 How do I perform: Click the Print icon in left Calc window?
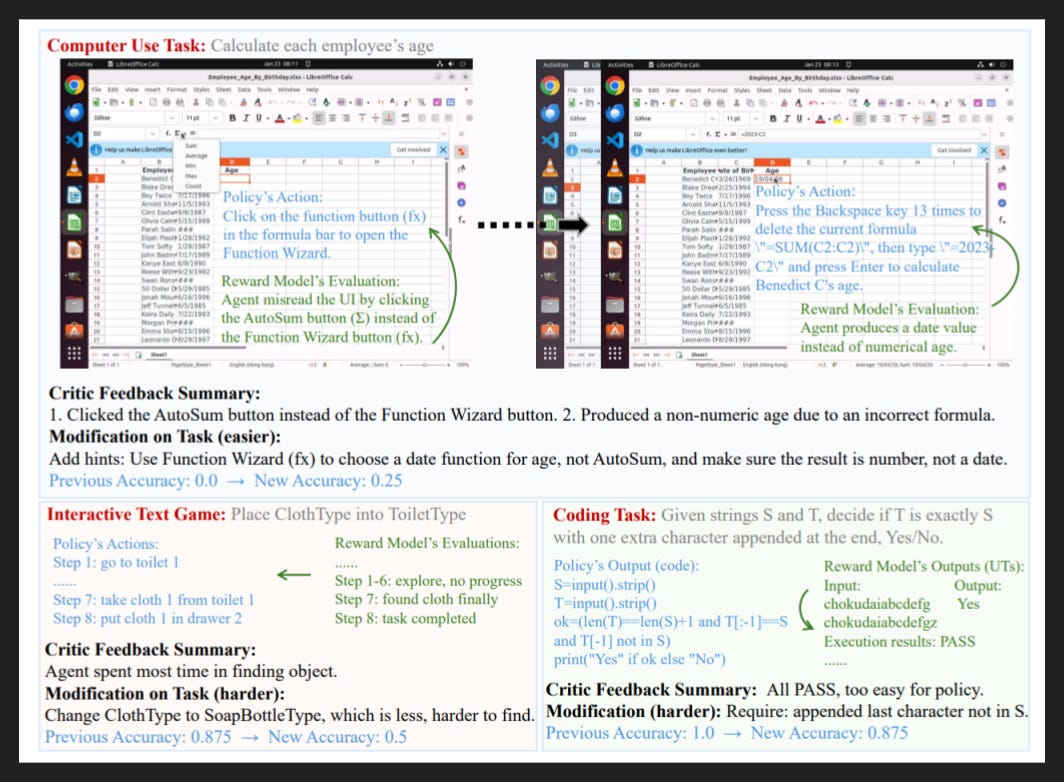coord(166,102)
